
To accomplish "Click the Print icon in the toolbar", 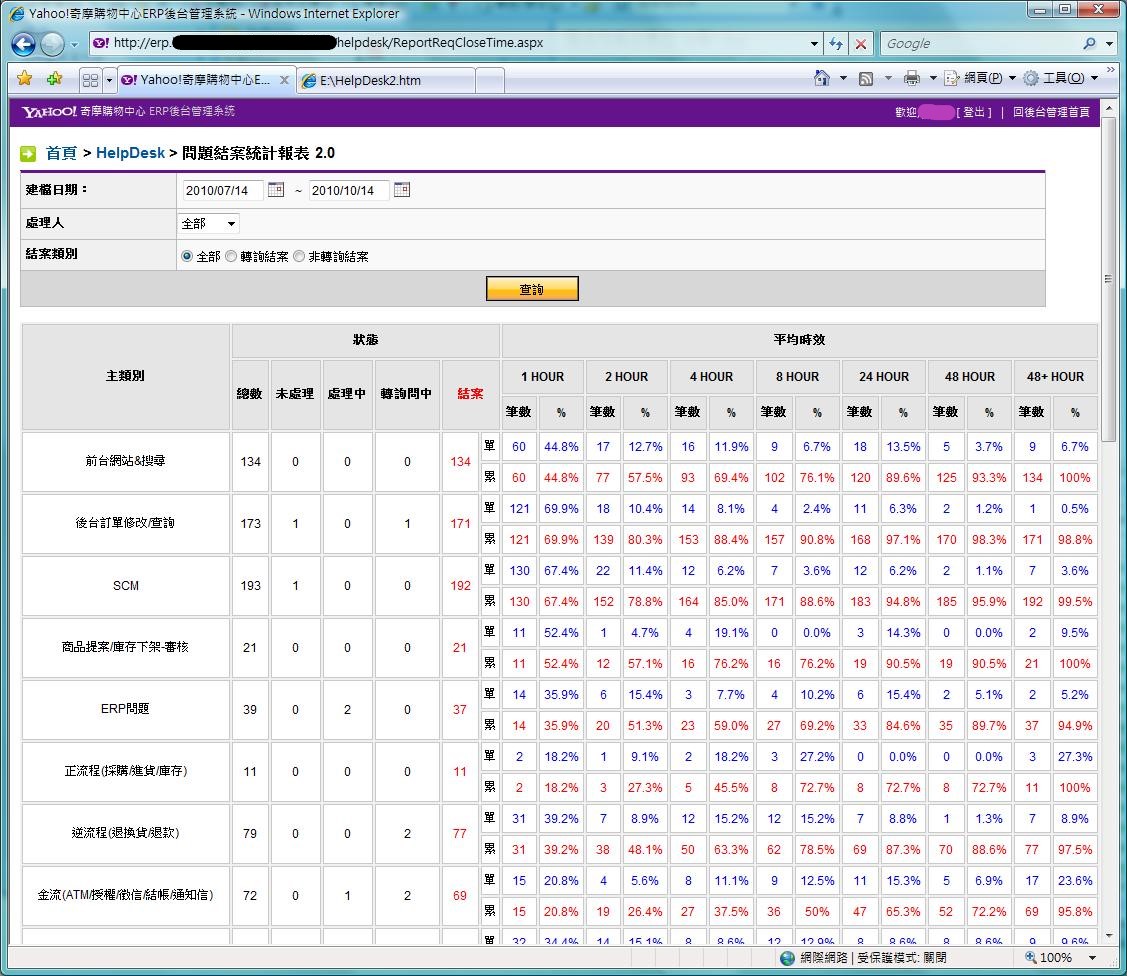I will pyautogui.click(x=911, y=78).
